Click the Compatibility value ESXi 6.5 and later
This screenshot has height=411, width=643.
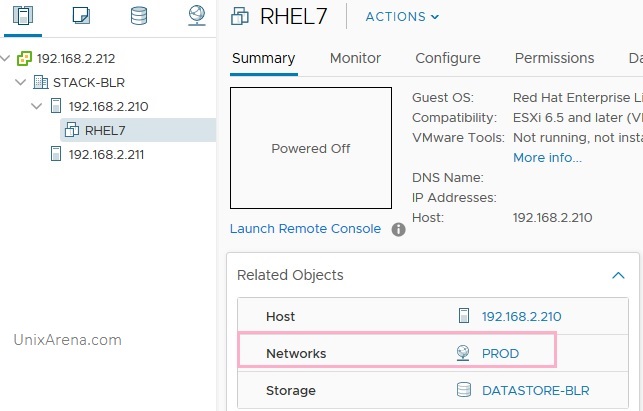click(577, 118)
